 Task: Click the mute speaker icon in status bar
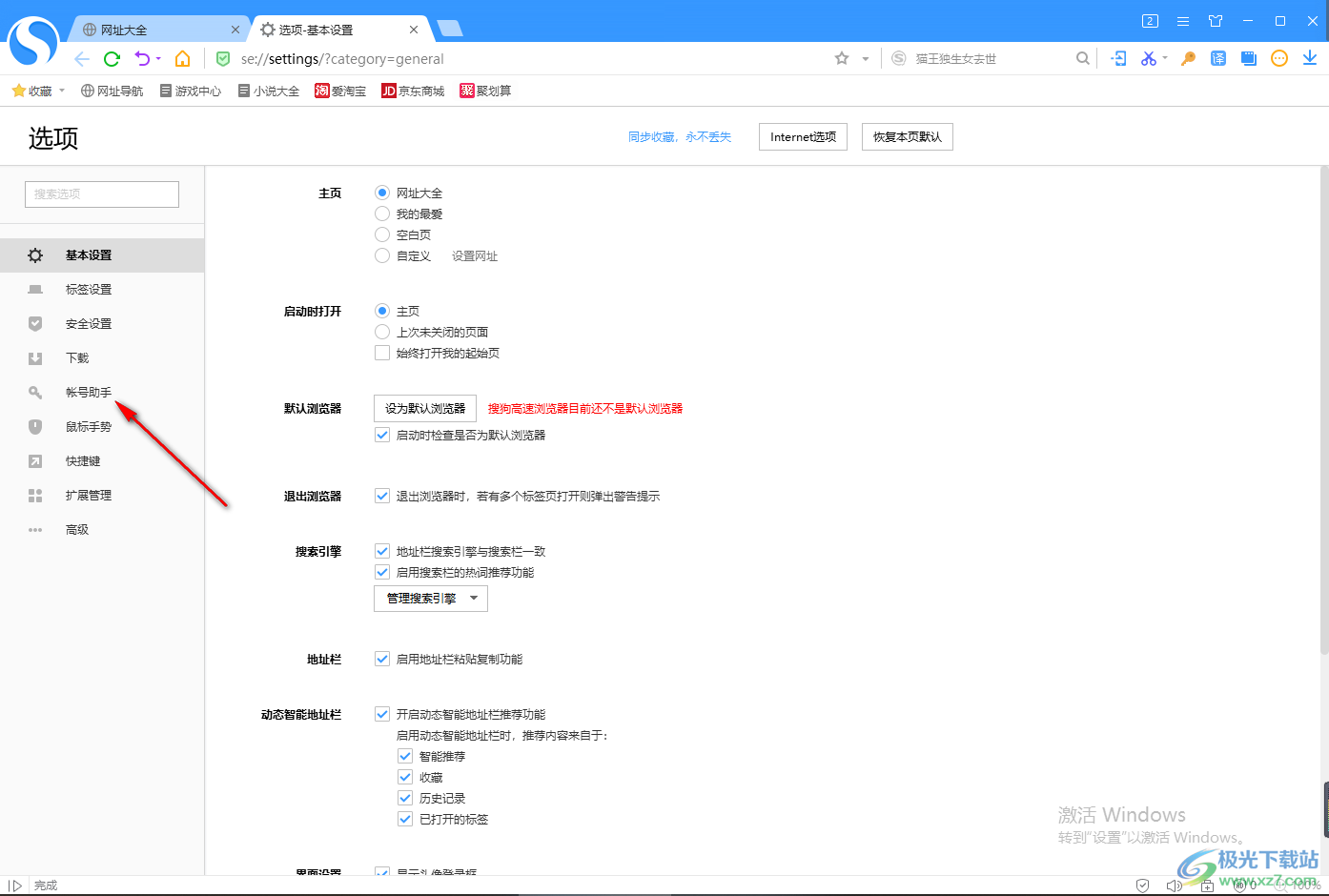1174,886
